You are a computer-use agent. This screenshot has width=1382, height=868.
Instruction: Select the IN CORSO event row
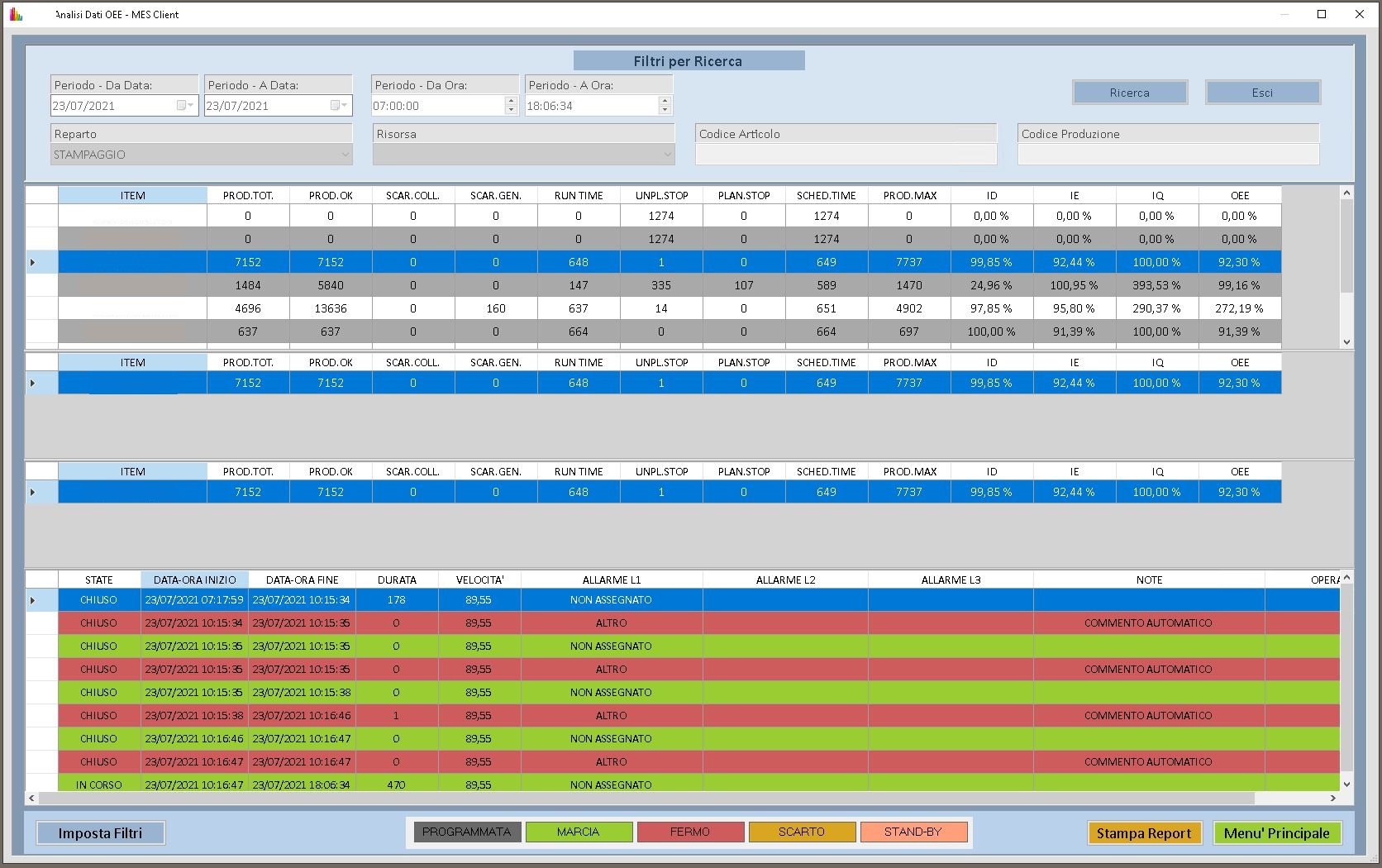682,785
